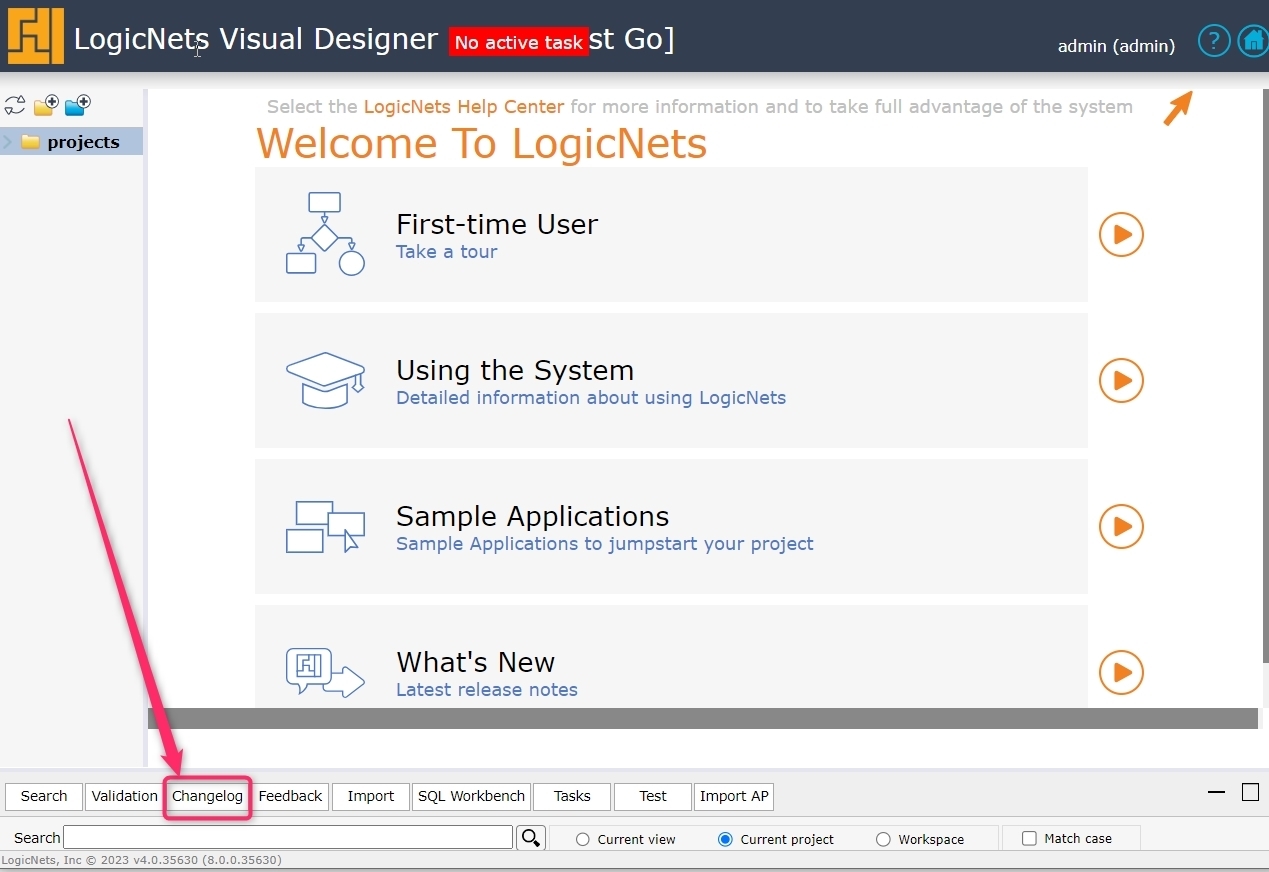Open the LogicNets Help Center link
The width and height of the screenshot is (1269, 872).
tap(464, 107)
